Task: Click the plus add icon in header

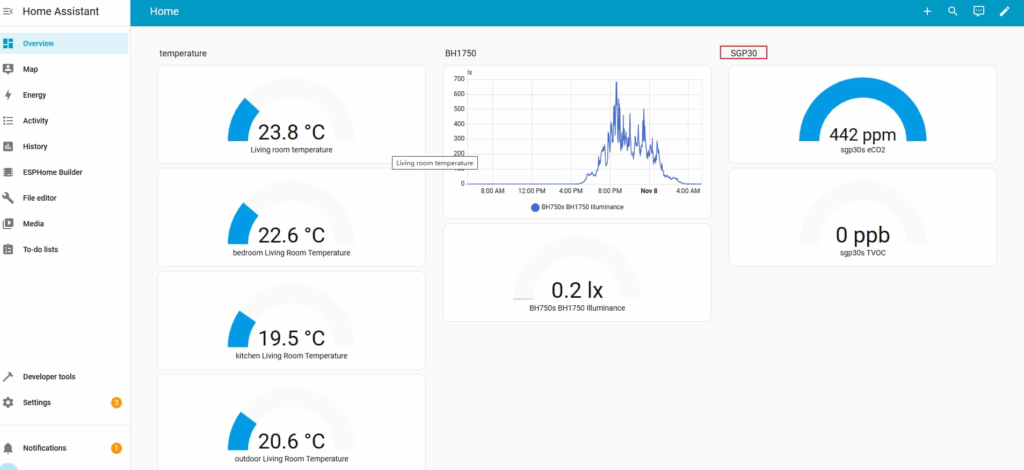Action: coord(927,11)
